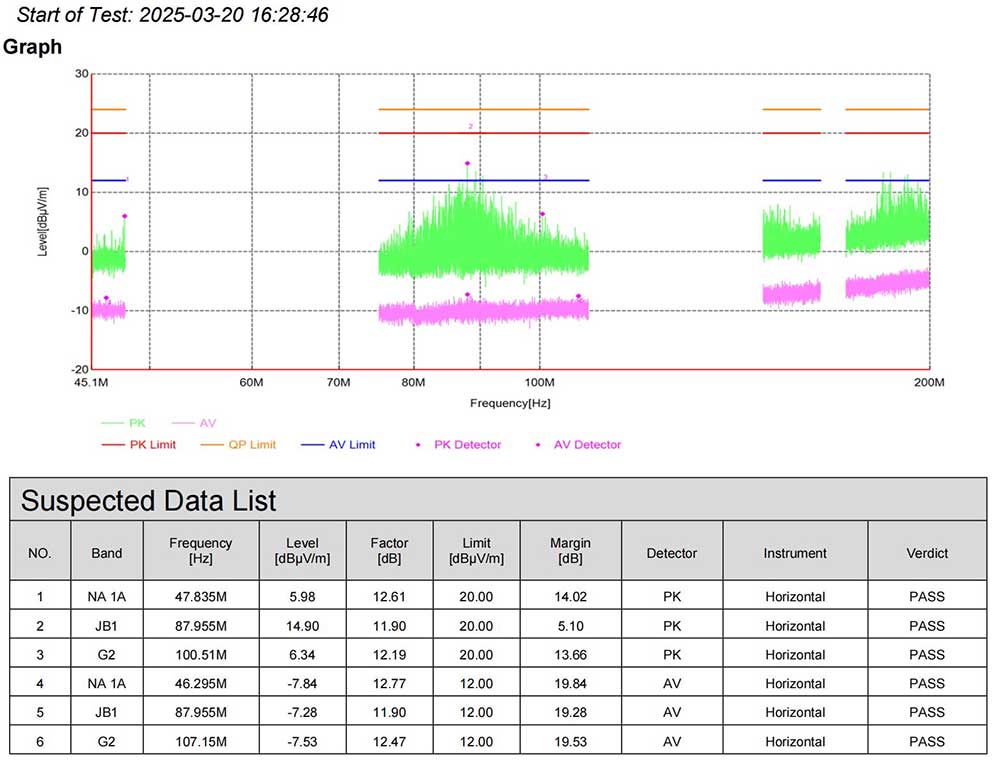The image size is (1000, 761).
Task: Select the orange QP Limit legend swatch
Action: [x=238, y=445]
